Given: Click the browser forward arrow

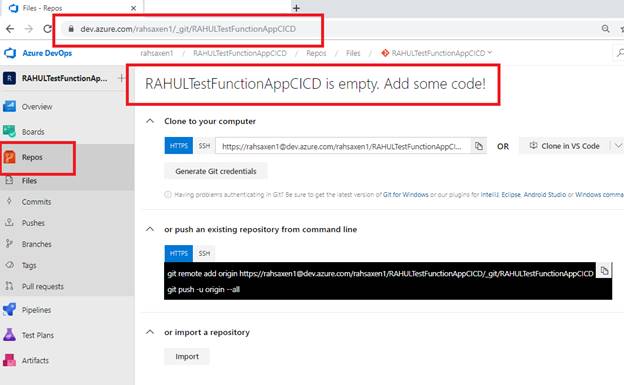Looking at the screenshot, I should pos(29,29).
